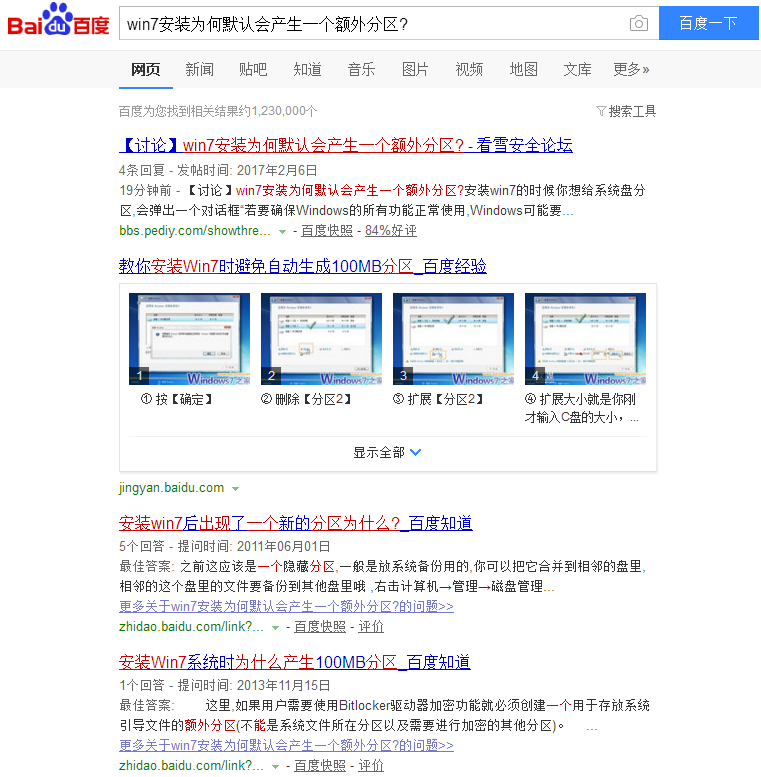
Task: Click the step caption ③ 扩展【分区2】
Action: [438, 399]
